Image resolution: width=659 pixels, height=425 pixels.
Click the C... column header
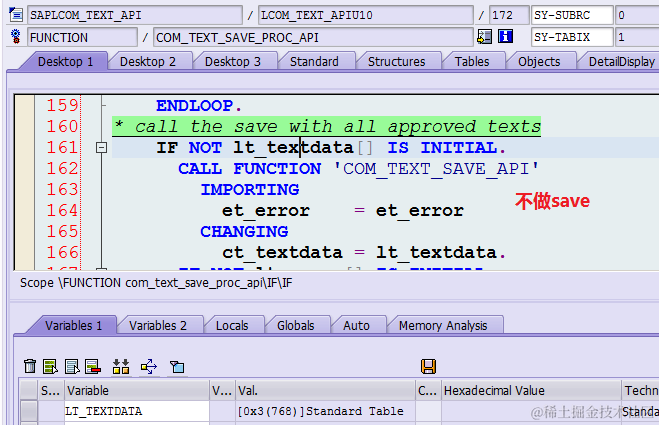tap(428, 391)
